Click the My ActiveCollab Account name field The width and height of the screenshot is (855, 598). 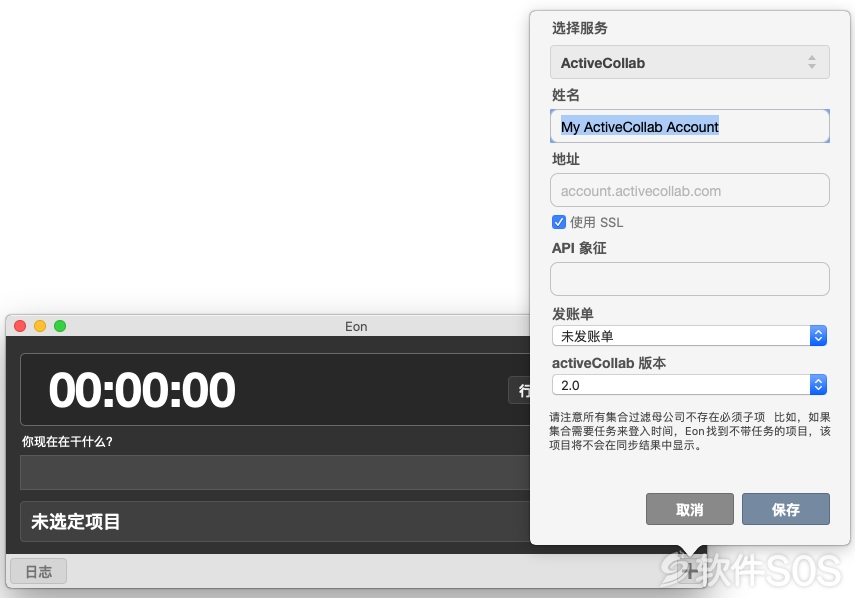690,126
